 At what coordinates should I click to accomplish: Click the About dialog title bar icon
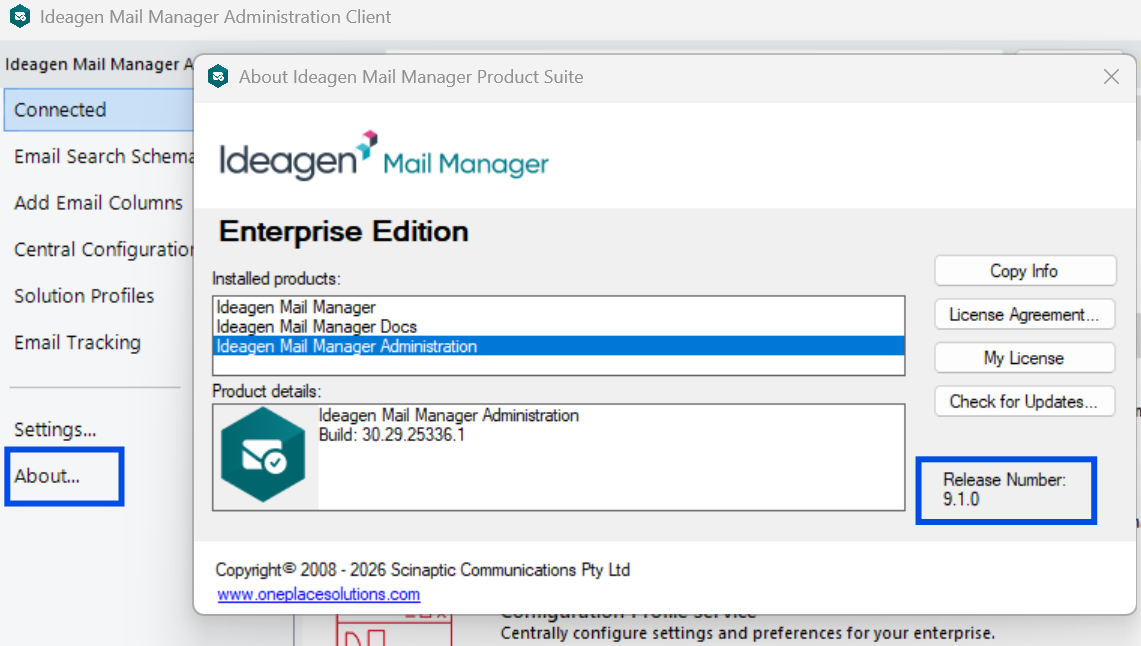click(x=218, y=76)
